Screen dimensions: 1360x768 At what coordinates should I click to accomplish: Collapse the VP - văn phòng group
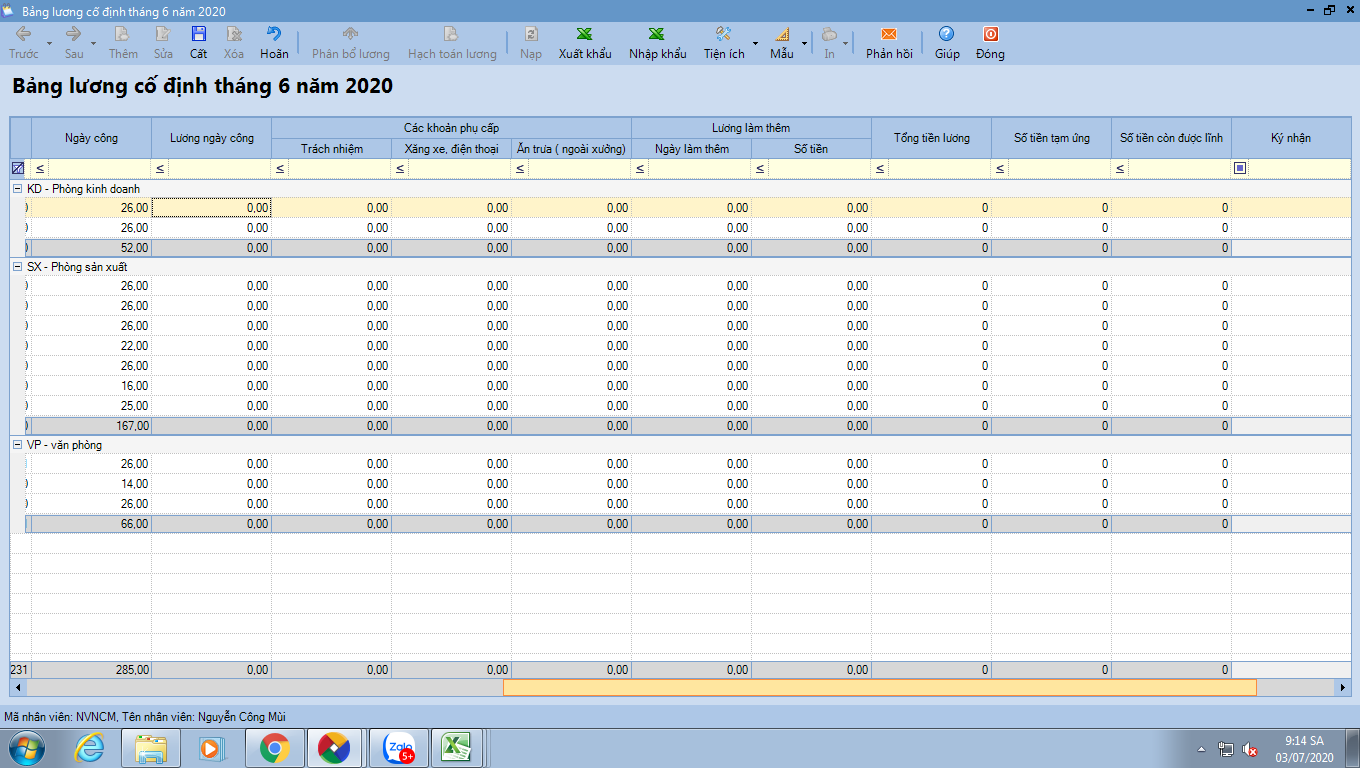pos(17,445)
